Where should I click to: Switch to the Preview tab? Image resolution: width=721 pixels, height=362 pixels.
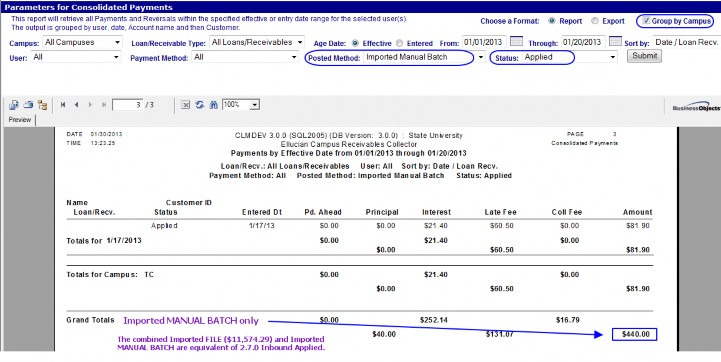point(20,120)
